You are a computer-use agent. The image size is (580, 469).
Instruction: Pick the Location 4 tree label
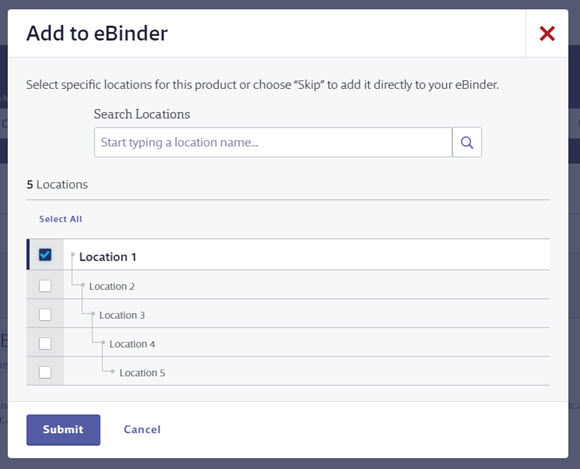(x=132, y=344)
